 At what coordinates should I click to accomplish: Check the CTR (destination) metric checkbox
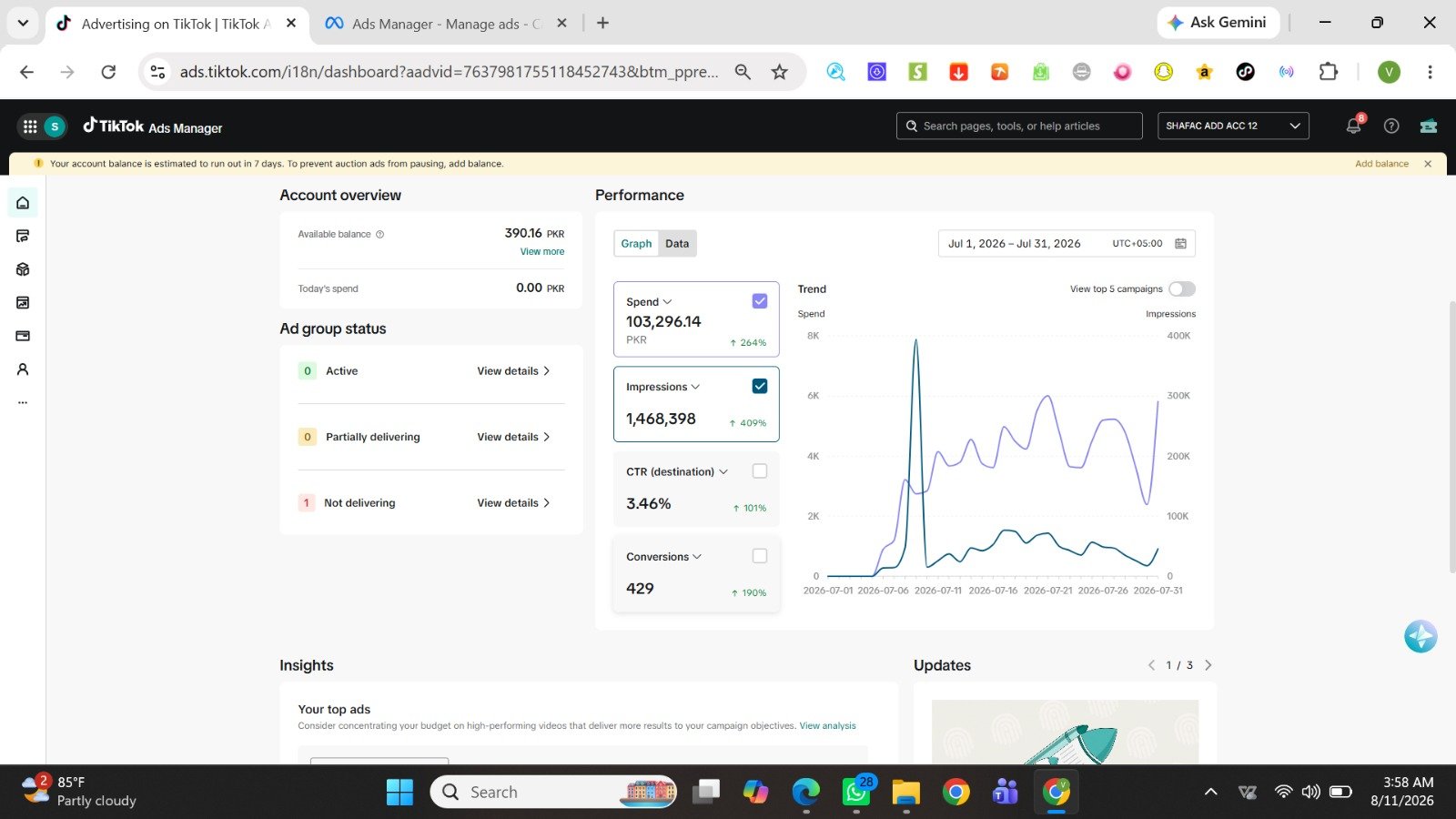tap(760, 471)
